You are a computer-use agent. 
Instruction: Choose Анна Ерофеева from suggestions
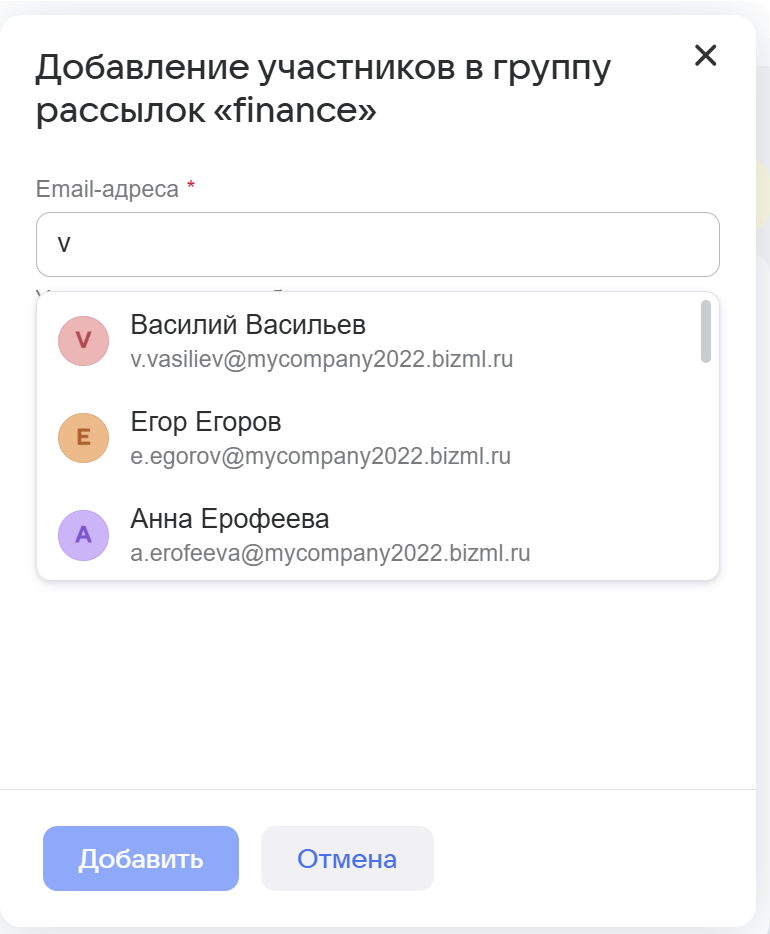[x=230, y=520]
